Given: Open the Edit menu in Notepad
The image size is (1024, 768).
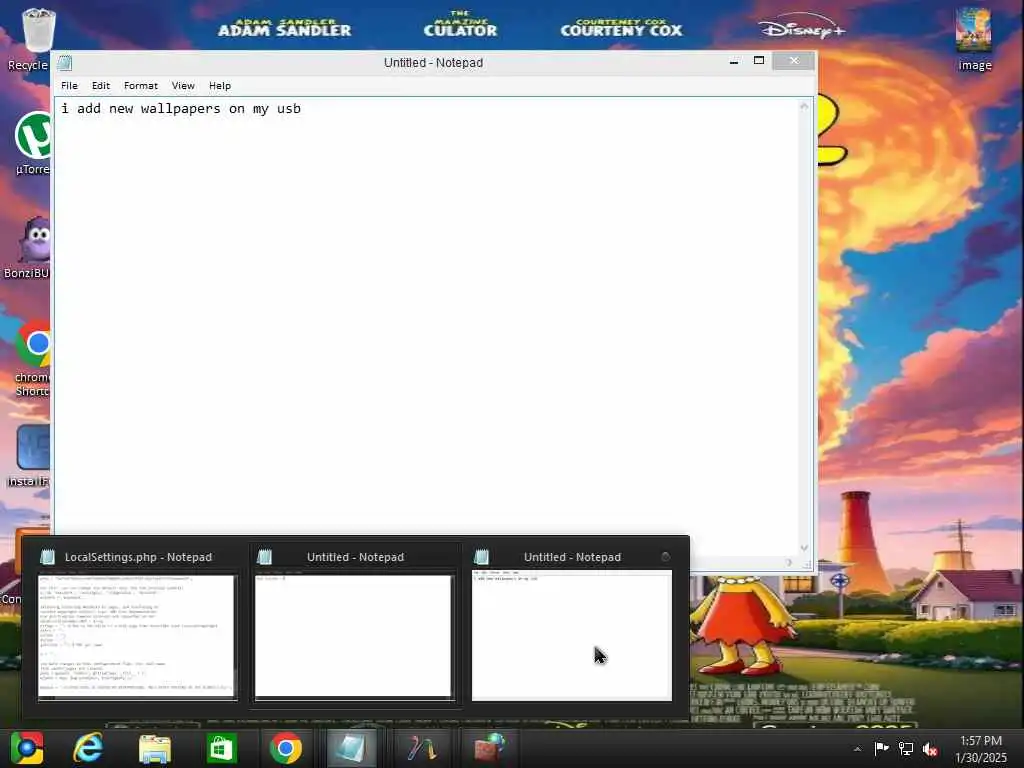Looking at the screenshot, I should point(101,86).
